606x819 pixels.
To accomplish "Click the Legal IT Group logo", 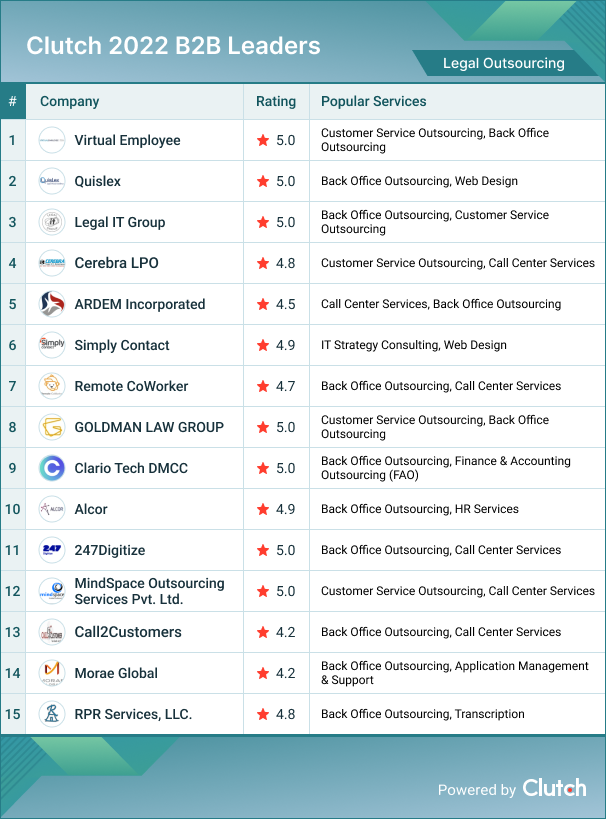I will click(52, 222).
